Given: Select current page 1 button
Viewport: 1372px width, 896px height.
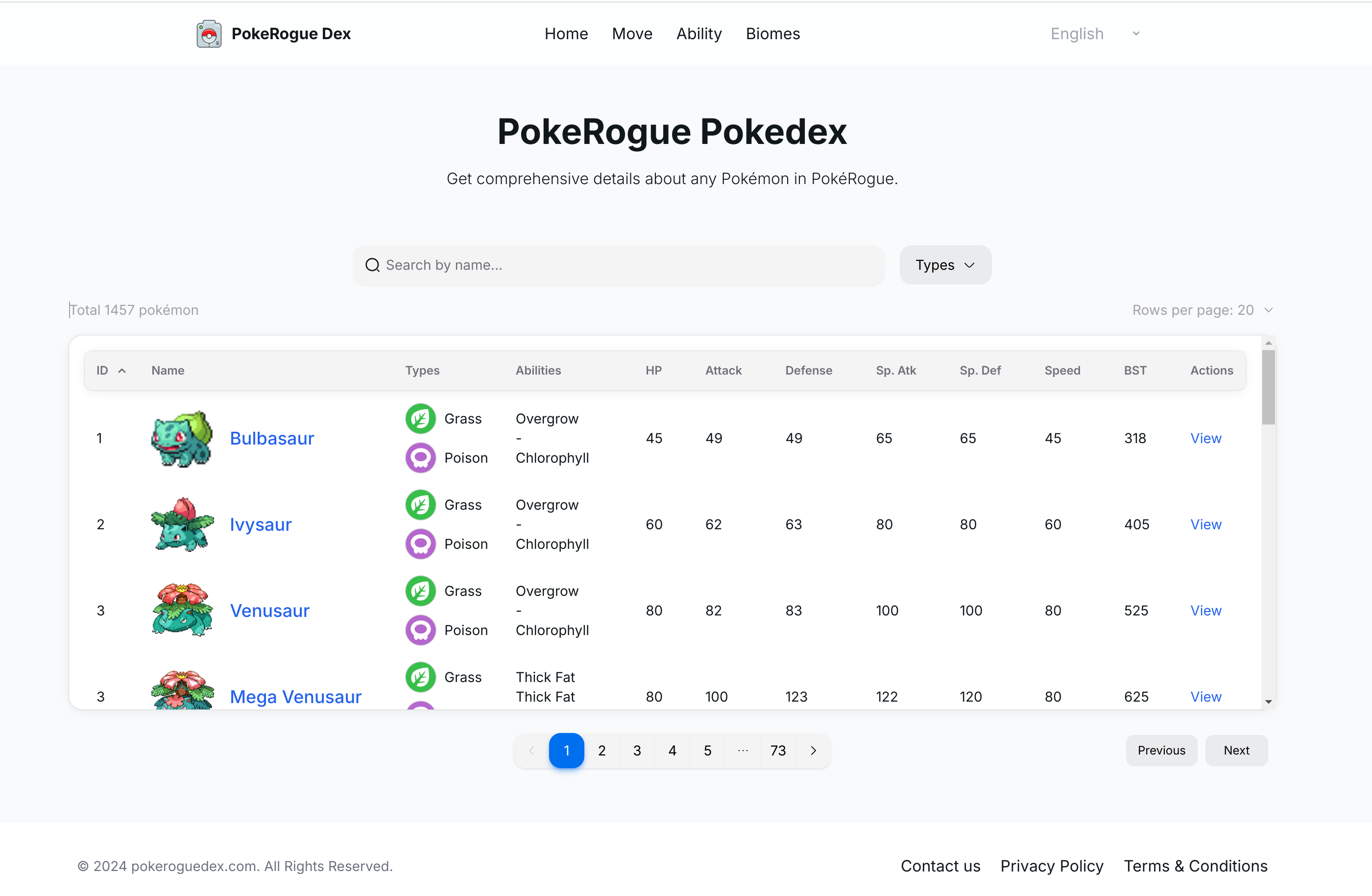Looking at the screenshot, I should click(566, 750).
